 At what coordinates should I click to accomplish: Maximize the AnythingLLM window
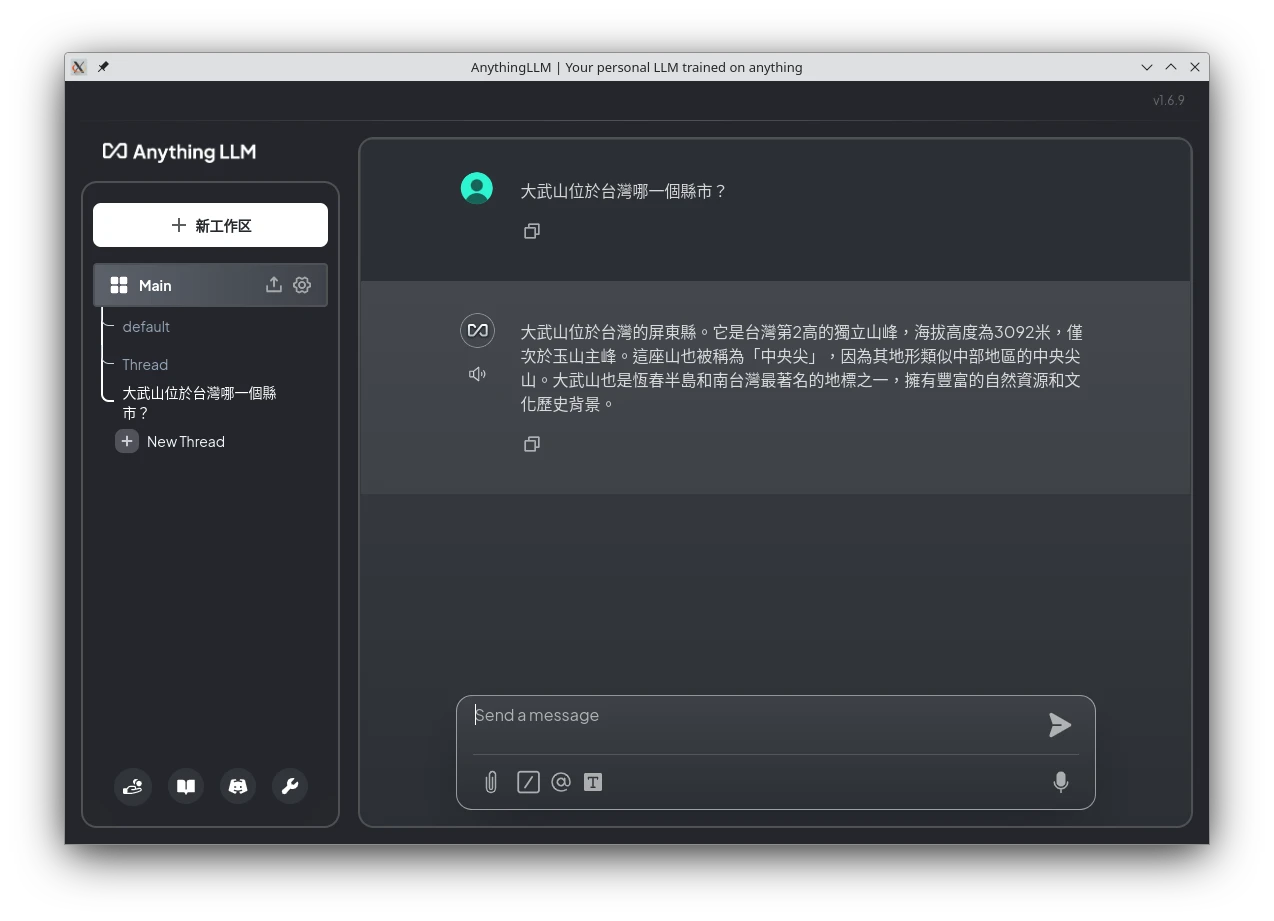[1171, 67]
